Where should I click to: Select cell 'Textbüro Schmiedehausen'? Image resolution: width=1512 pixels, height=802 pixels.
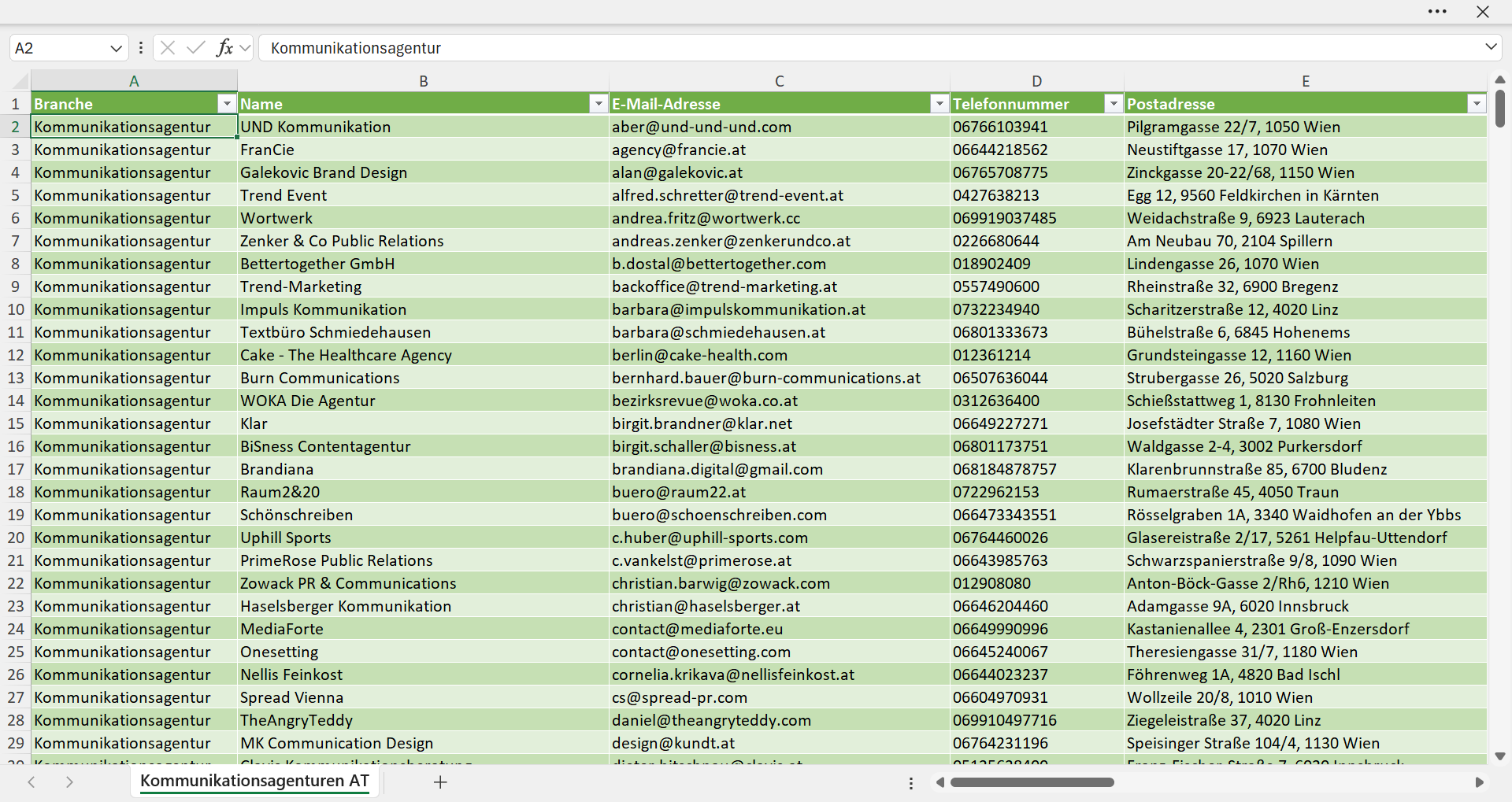[x=424, y=332]
